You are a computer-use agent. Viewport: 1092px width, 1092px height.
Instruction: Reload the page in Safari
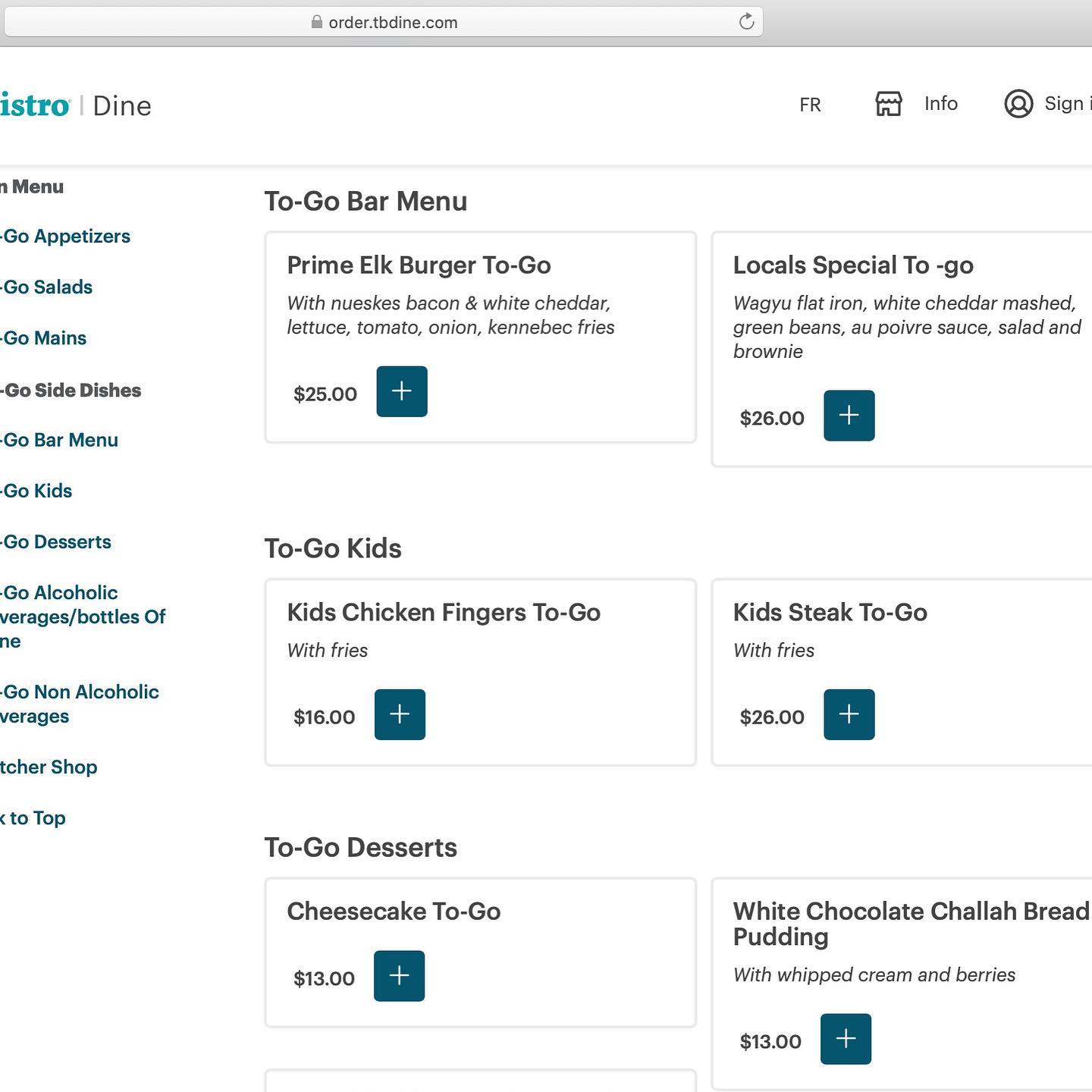coord(746,22)
